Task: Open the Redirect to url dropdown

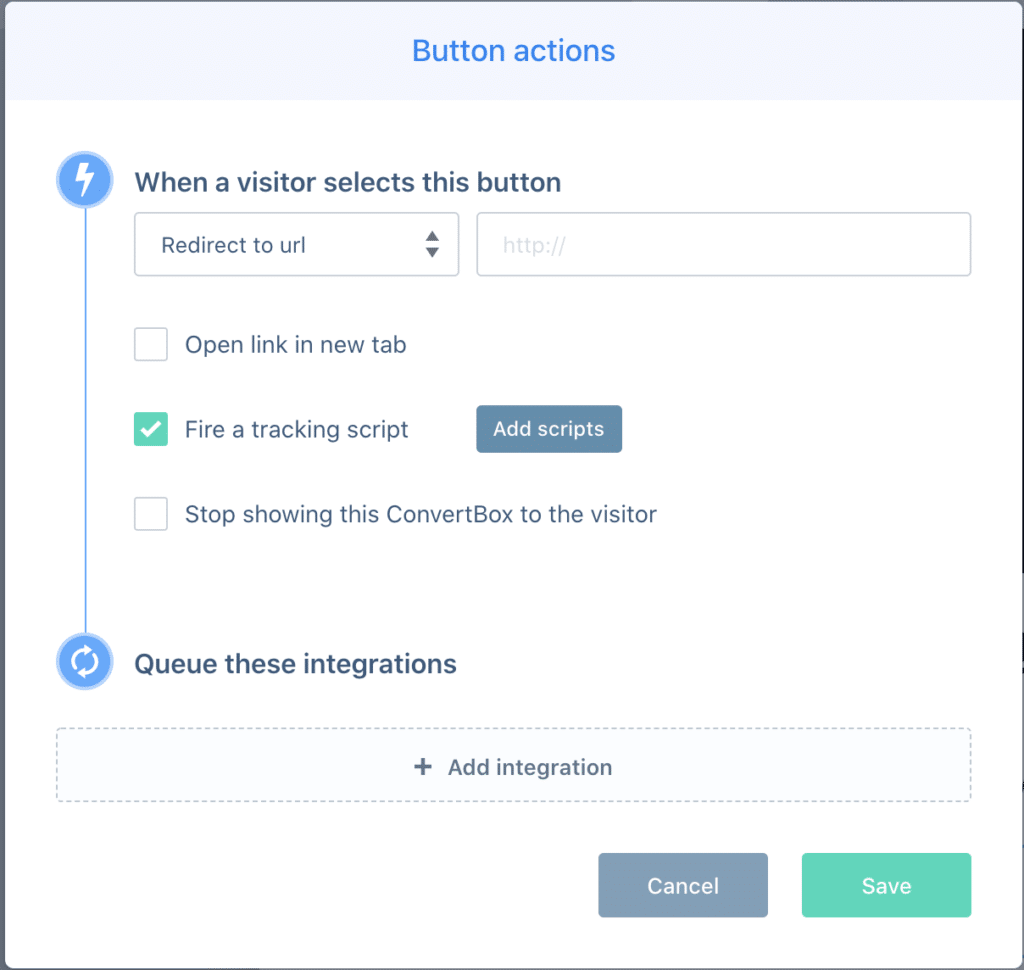Action: (296, 244)
